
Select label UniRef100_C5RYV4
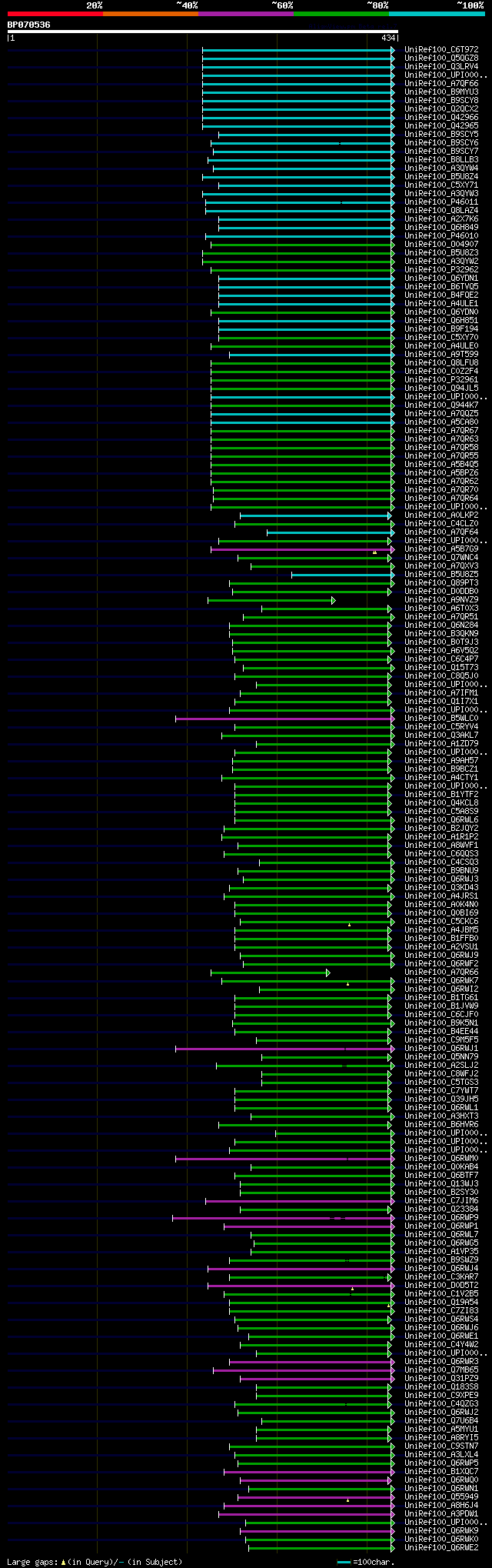(441, 727)
